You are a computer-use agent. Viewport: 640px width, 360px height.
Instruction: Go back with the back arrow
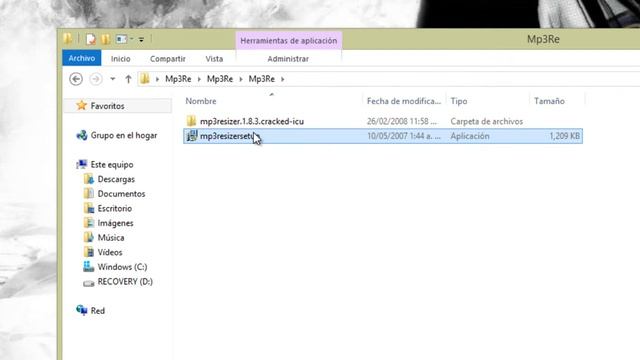(76, 79)
